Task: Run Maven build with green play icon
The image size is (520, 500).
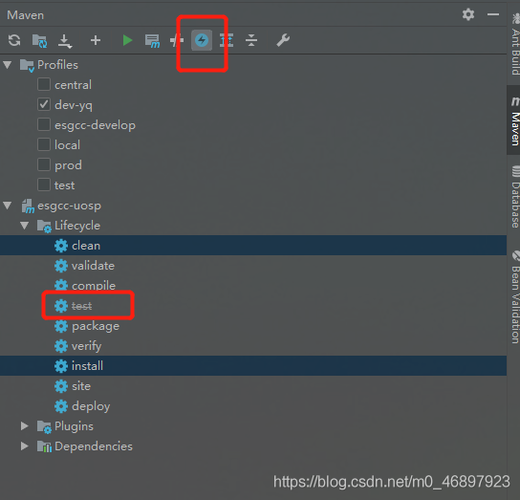Action: tap(127, 40)
